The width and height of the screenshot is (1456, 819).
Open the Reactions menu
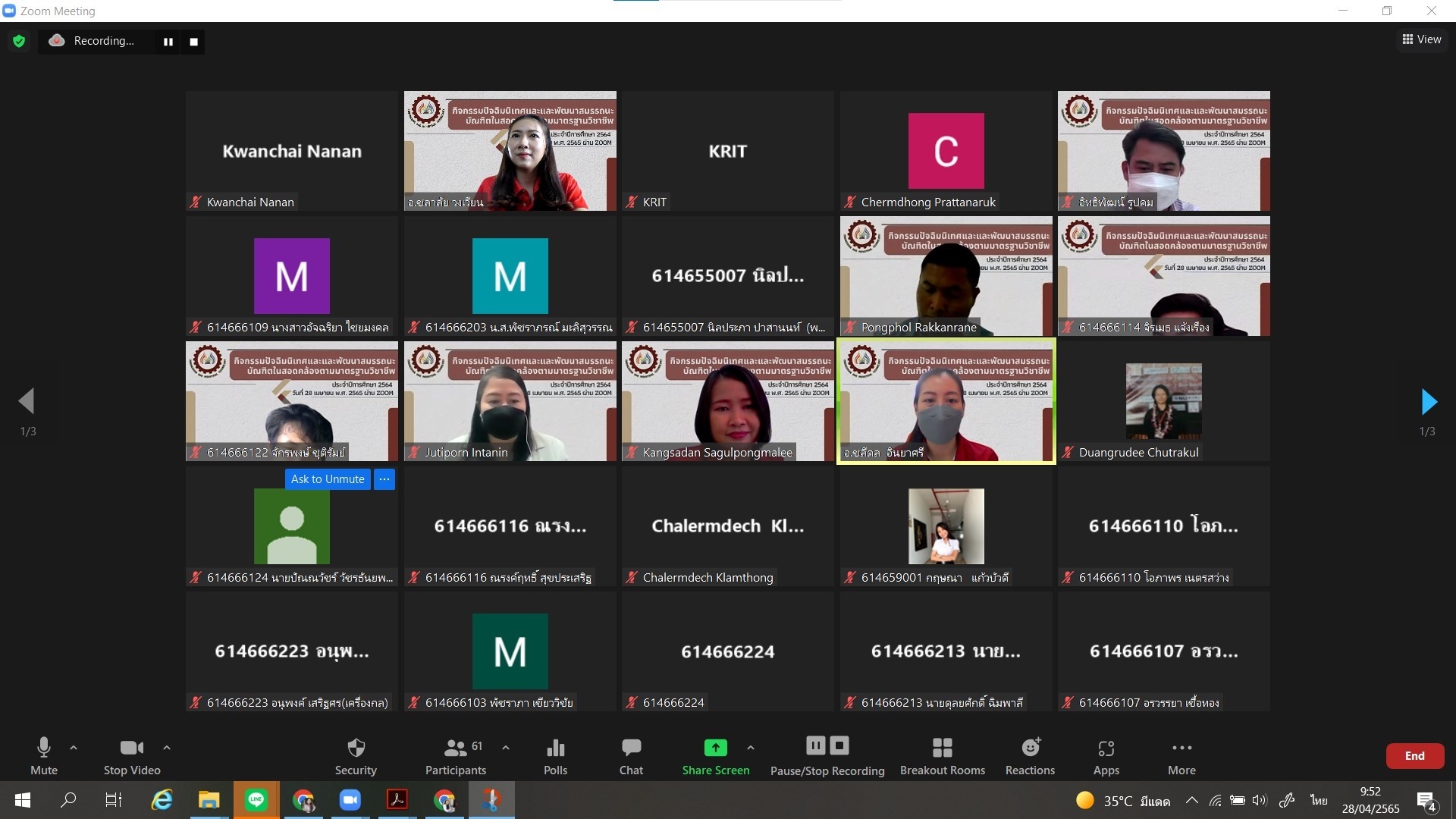tap(1030, 756)
